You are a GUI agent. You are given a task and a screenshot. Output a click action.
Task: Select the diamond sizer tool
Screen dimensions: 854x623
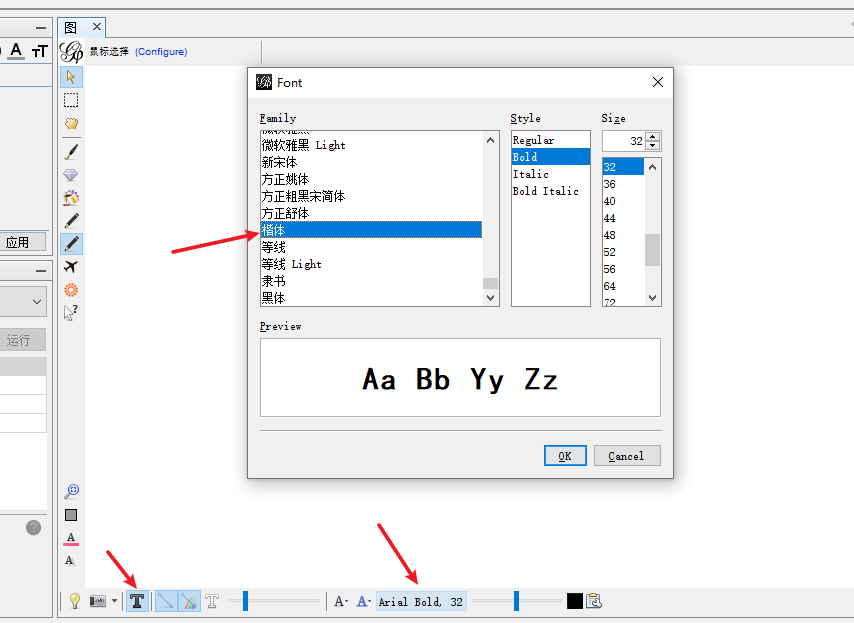point(71,175)
